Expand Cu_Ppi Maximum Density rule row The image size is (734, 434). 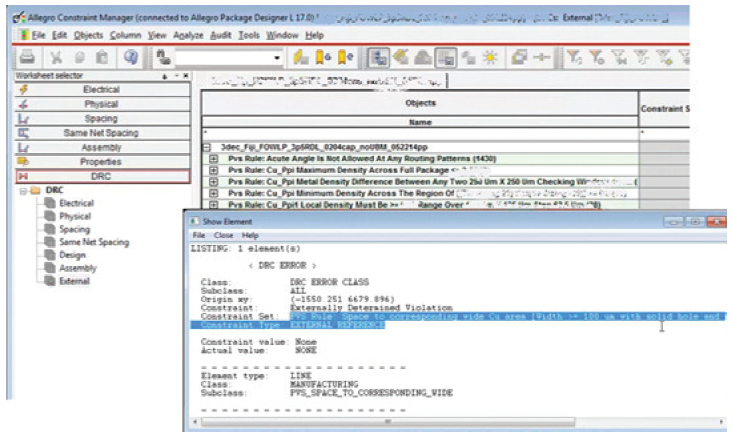pyautogui.click(x=213, y=170)
